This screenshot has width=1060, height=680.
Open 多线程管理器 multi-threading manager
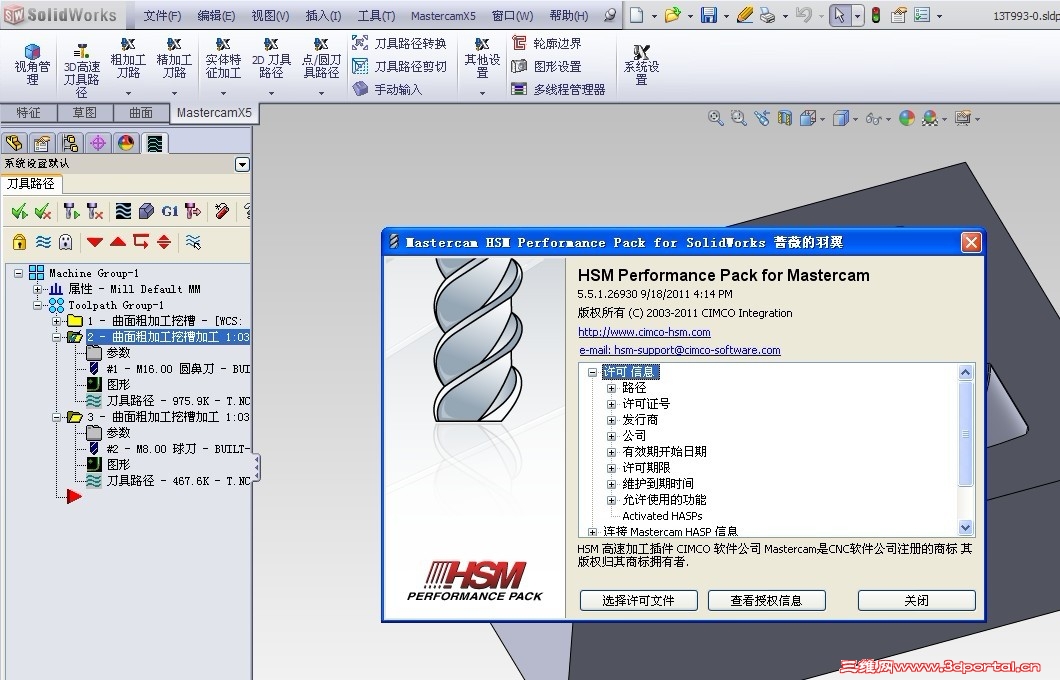(558, 89)
